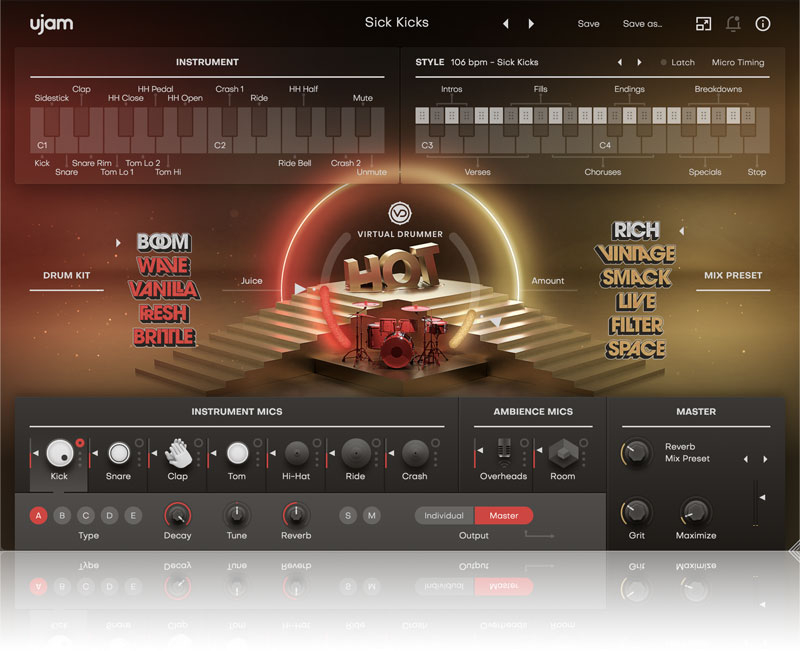Select the Kick instrument mic
Image resolution: width=800 pixels, height=651 pixels.
coord(61,453)
